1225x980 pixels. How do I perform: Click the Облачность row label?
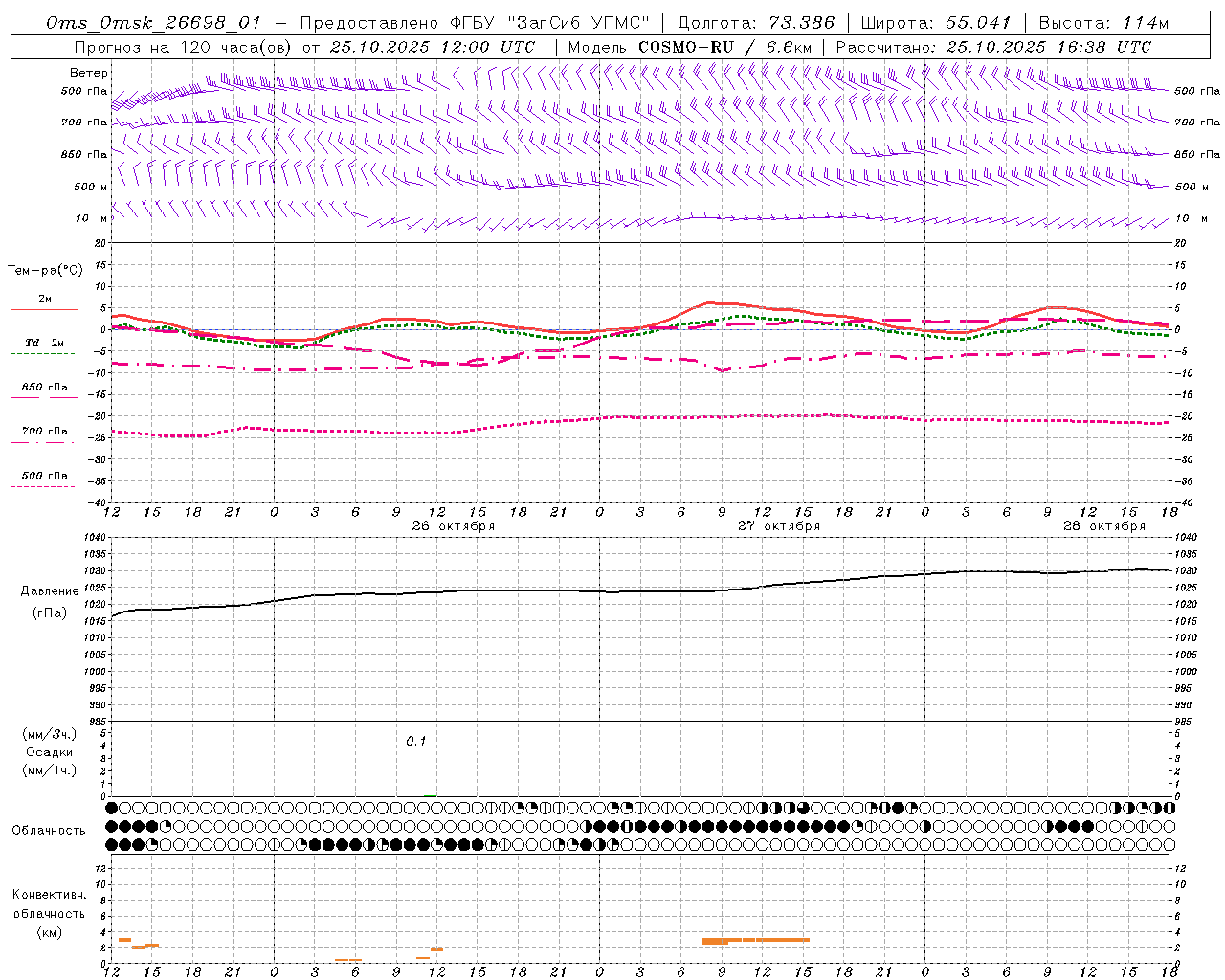(49, 830)
